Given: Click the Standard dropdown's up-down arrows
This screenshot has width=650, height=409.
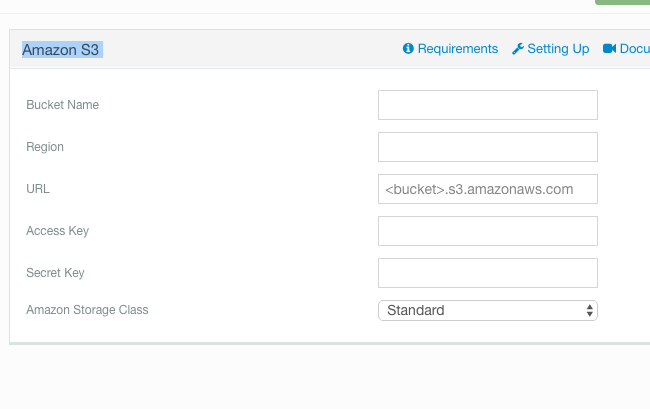Looking at the screenshot, I should point(589,310).
